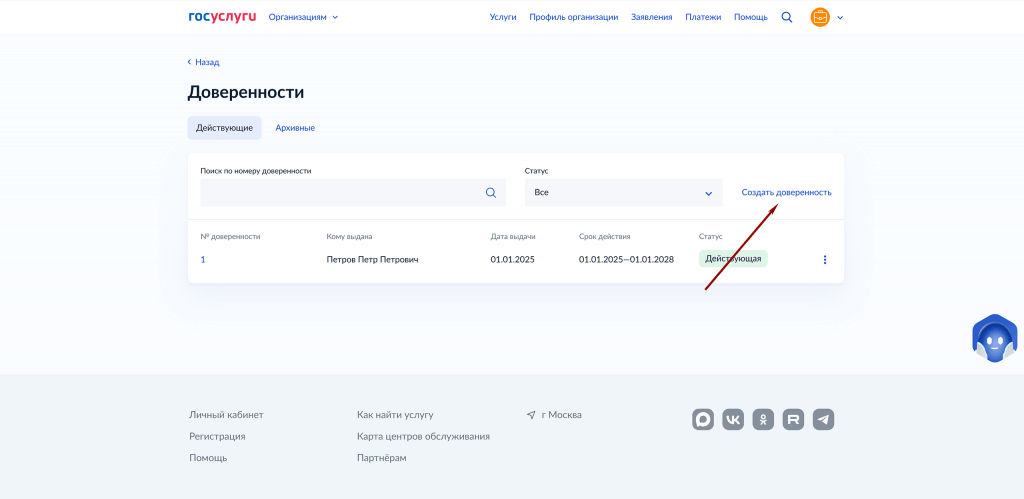Open the Партнёрам footer link
Viewport: 1024px width, 499px height.
click(381, 458)
